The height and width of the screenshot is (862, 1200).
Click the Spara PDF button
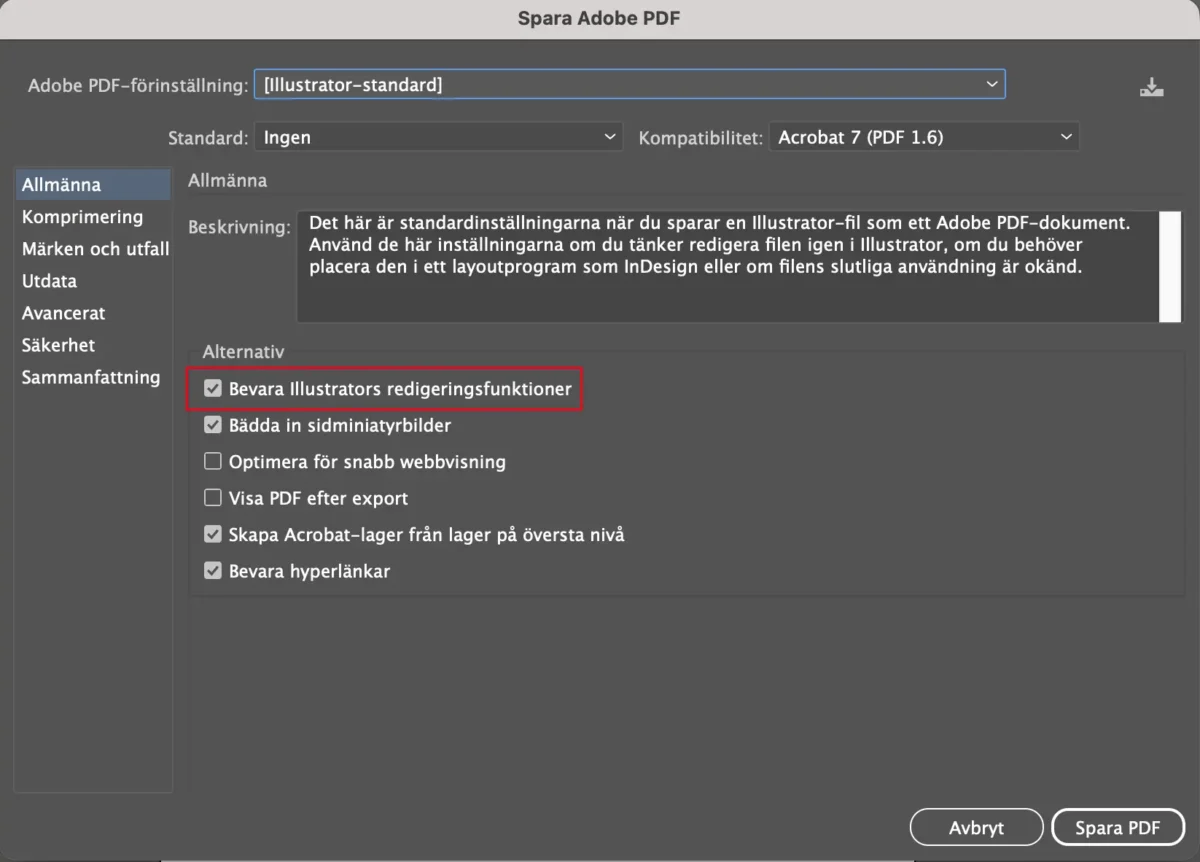[x=1118, y=828]
